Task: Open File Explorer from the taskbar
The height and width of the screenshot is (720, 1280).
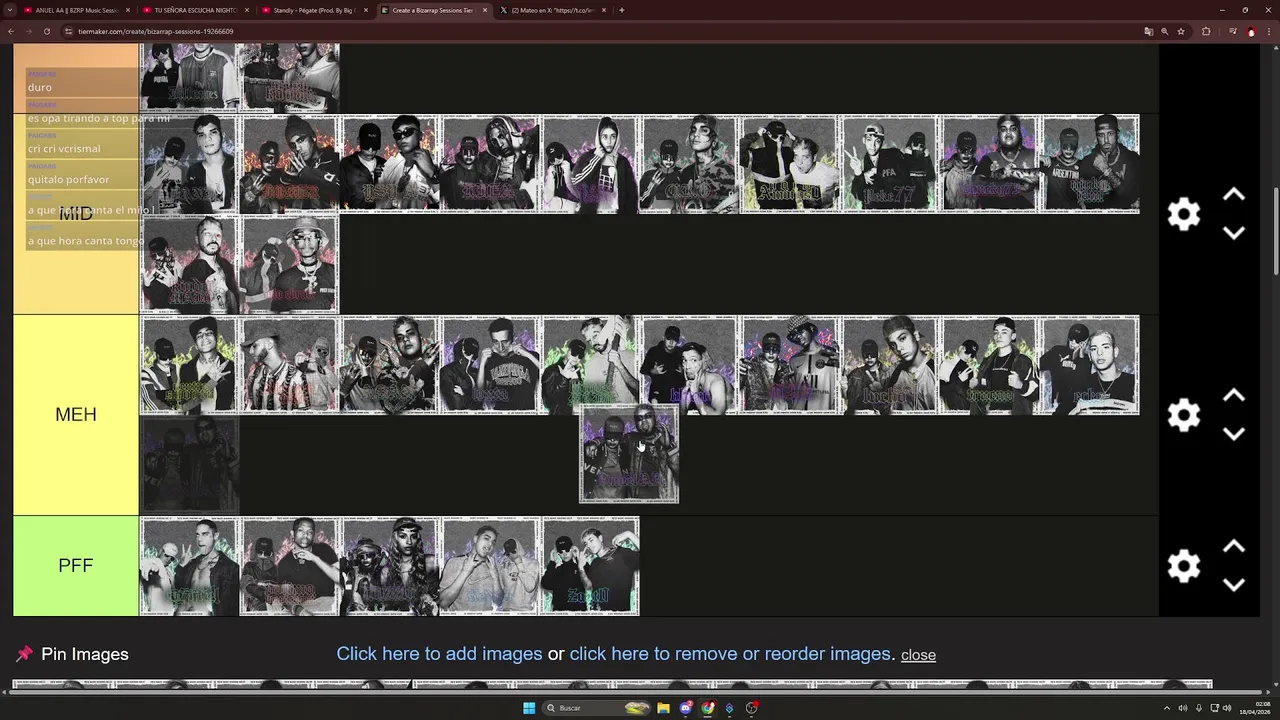Action: tap(663, 708)
